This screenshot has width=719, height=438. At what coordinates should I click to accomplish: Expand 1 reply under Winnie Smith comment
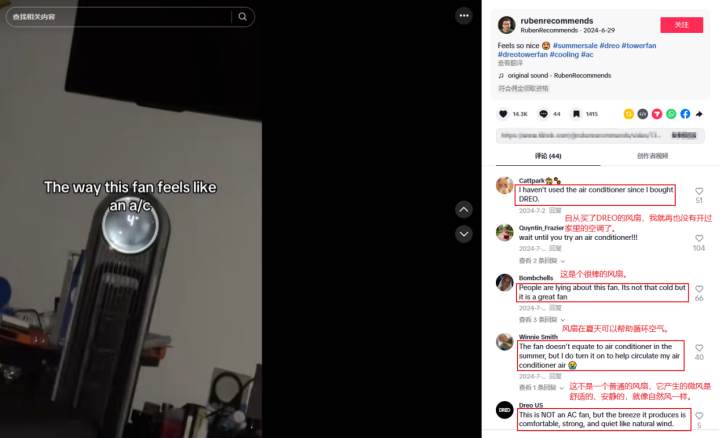click(x=542, y=388)
